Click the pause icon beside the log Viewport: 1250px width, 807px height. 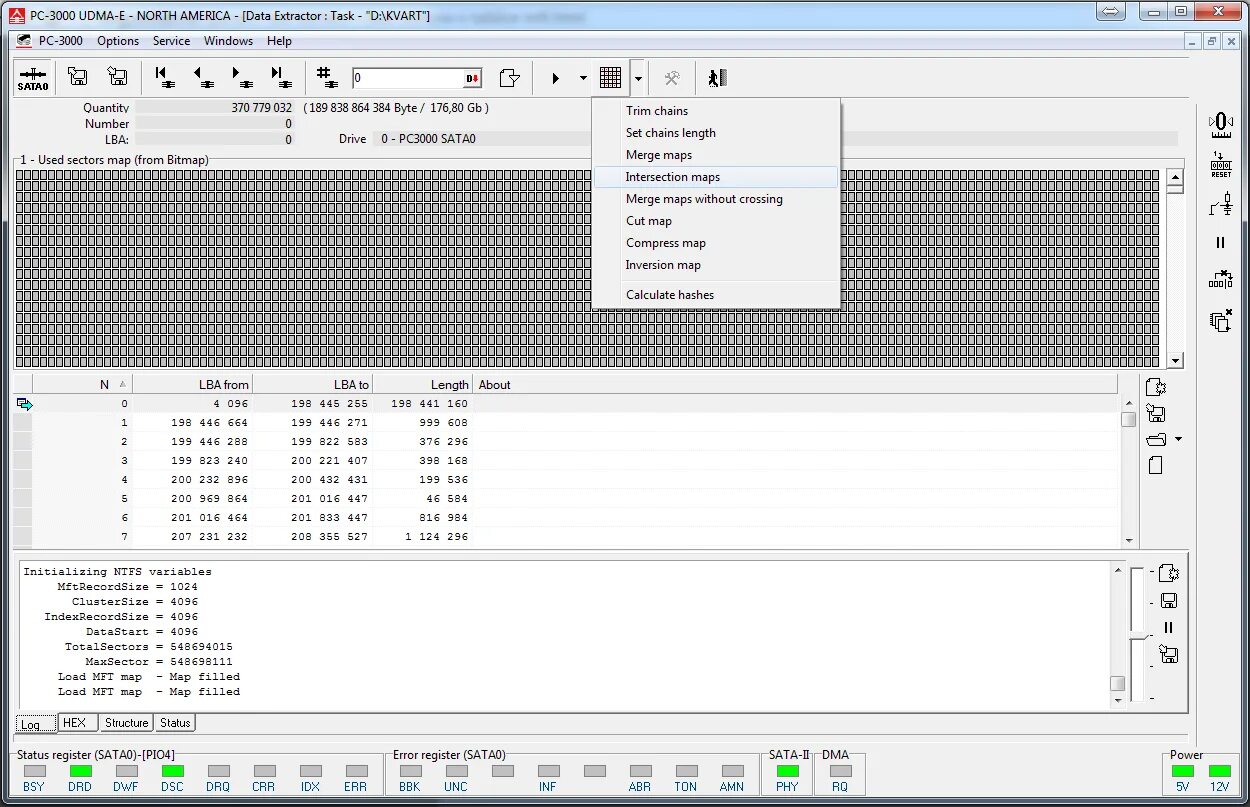pos(1168,628)
